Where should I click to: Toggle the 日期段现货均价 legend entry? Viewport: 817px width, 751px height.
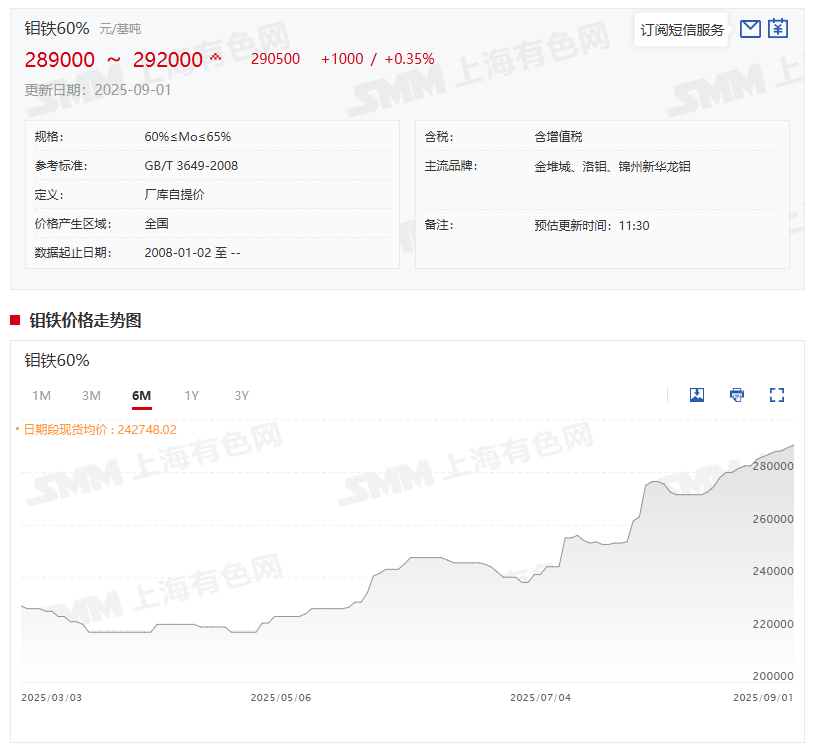(x=98, y=429)
